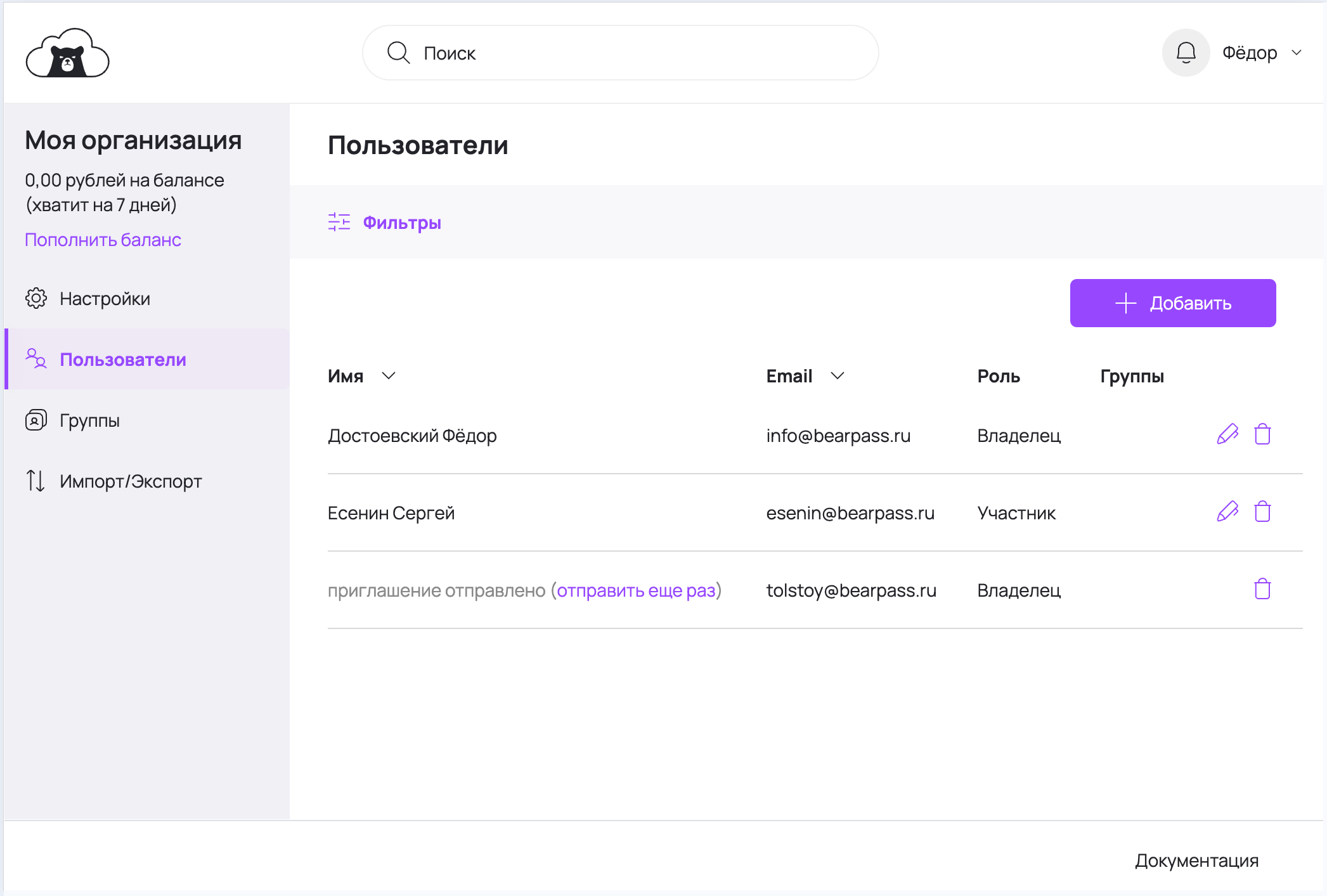Open Группы in the sidebar

pos(89,420)
